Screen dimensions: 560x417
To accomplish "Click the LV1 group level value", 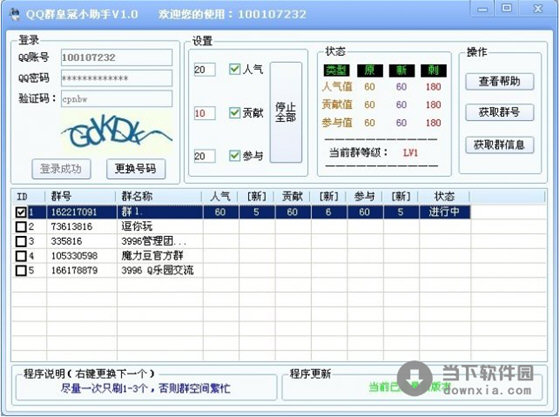I will [410, 153].
